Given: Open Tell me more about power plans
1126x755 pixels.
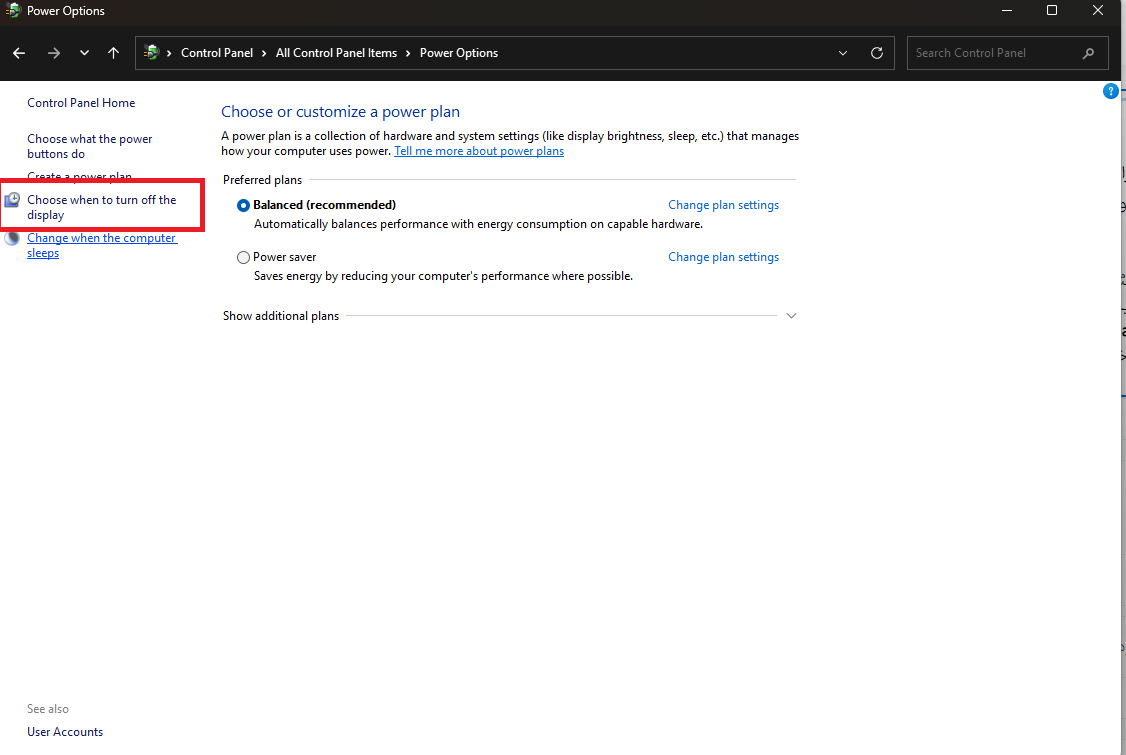Looking at the screenshot, I should 479,151.
